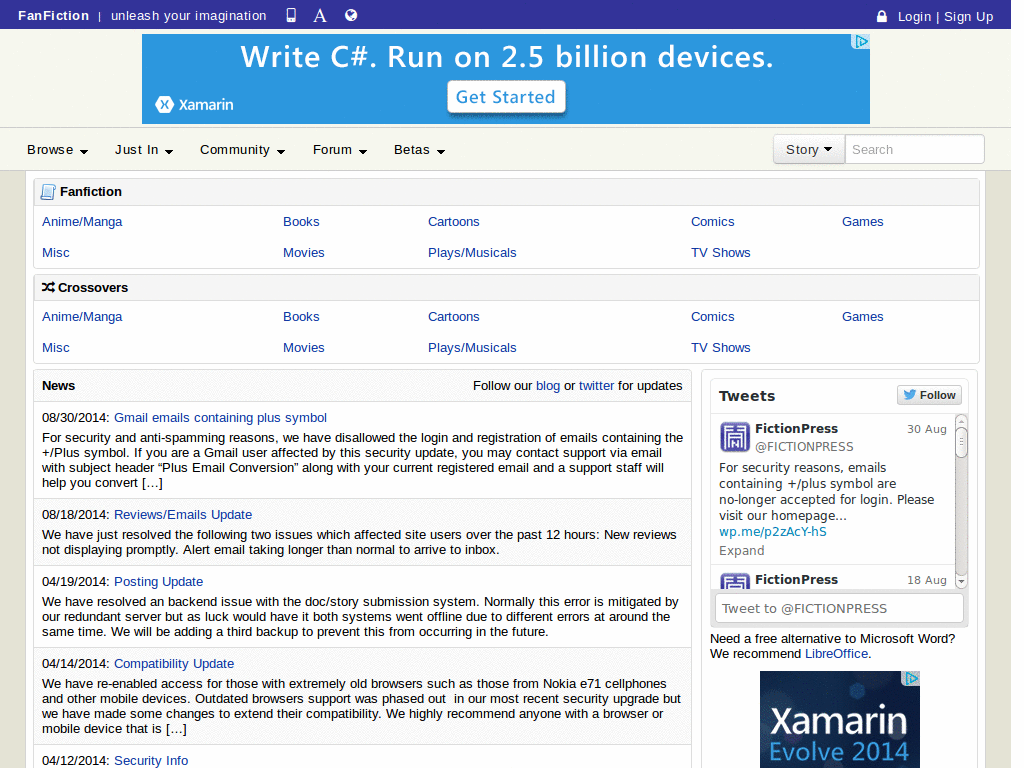Click the FictionPress avatar on 30 Aug tweet
1024x768 pixels.
click(x=735, y=437)
